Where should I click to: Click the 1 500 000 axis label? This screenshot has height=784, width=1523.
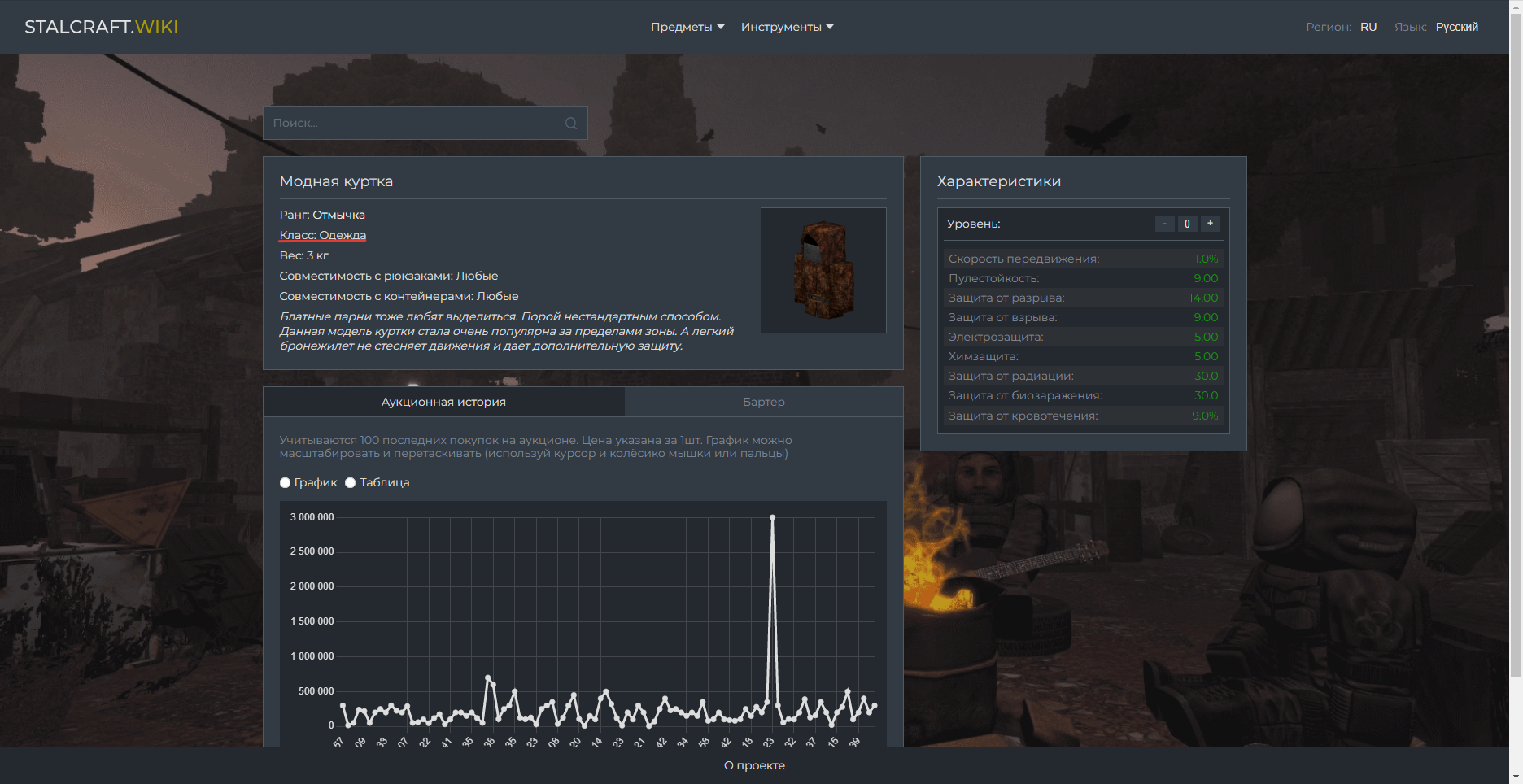312,621
